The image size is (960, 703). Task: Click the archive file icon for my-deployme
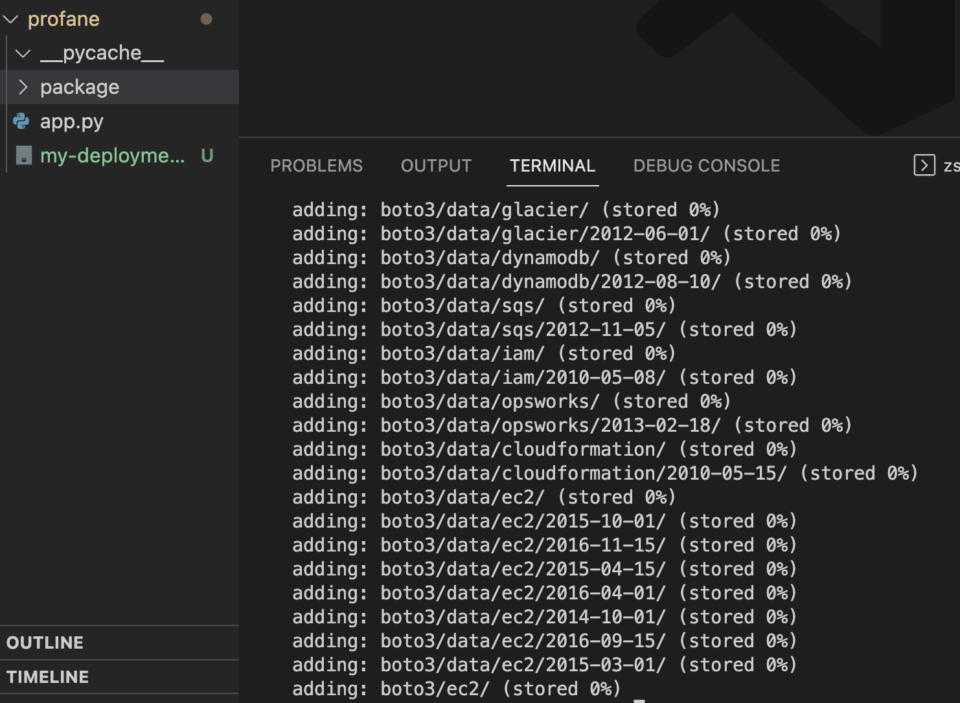23,156
